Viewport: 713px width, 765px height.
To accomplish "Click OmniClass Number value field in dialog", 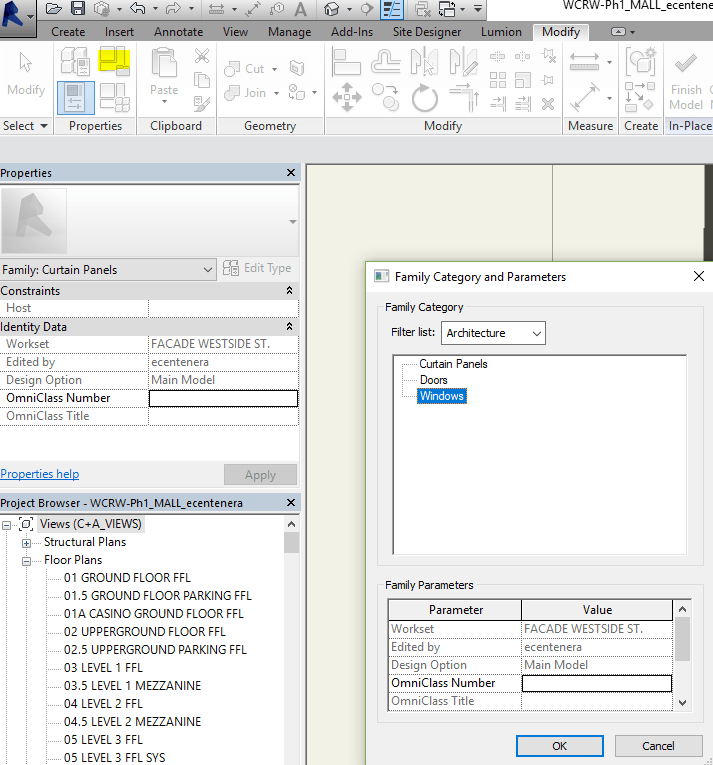I will click(x=597, y=683).
